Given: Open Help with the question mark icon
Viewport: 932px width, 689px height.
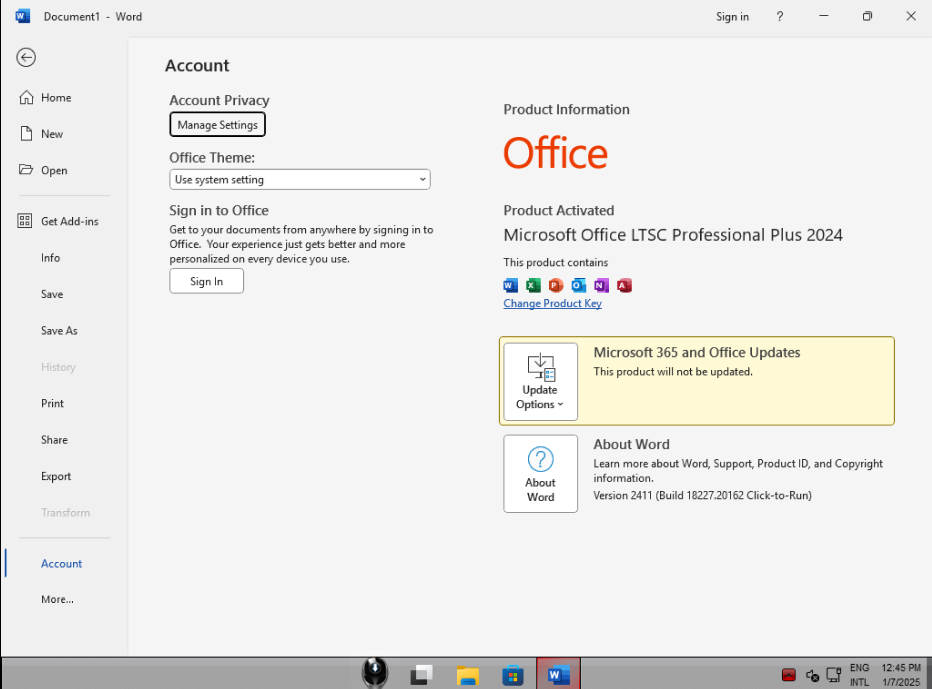Looking at the screenshot, I should (779, 17).
